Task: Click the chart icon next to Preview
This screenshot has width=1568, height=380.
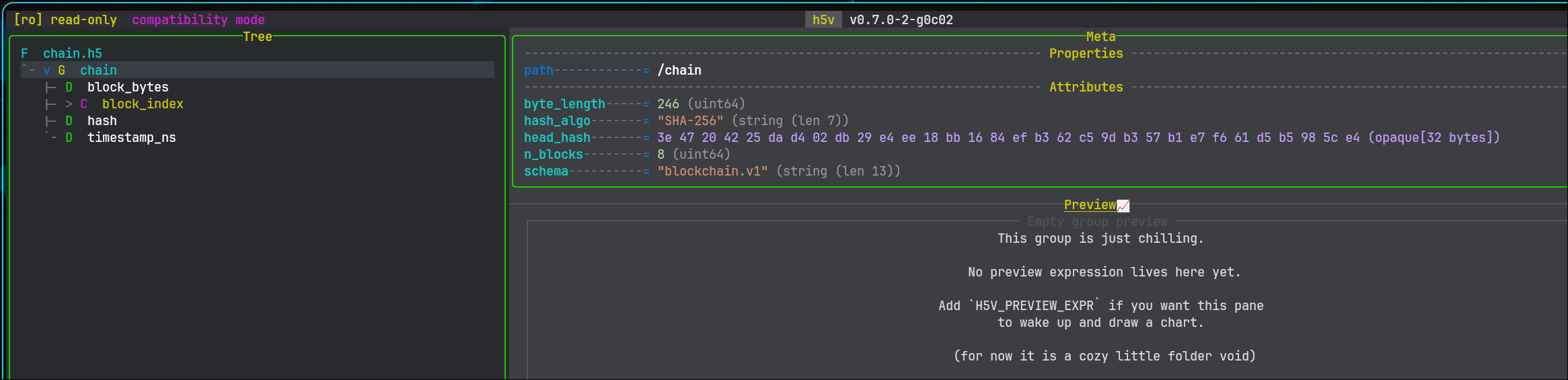Action: [1123, 205]
